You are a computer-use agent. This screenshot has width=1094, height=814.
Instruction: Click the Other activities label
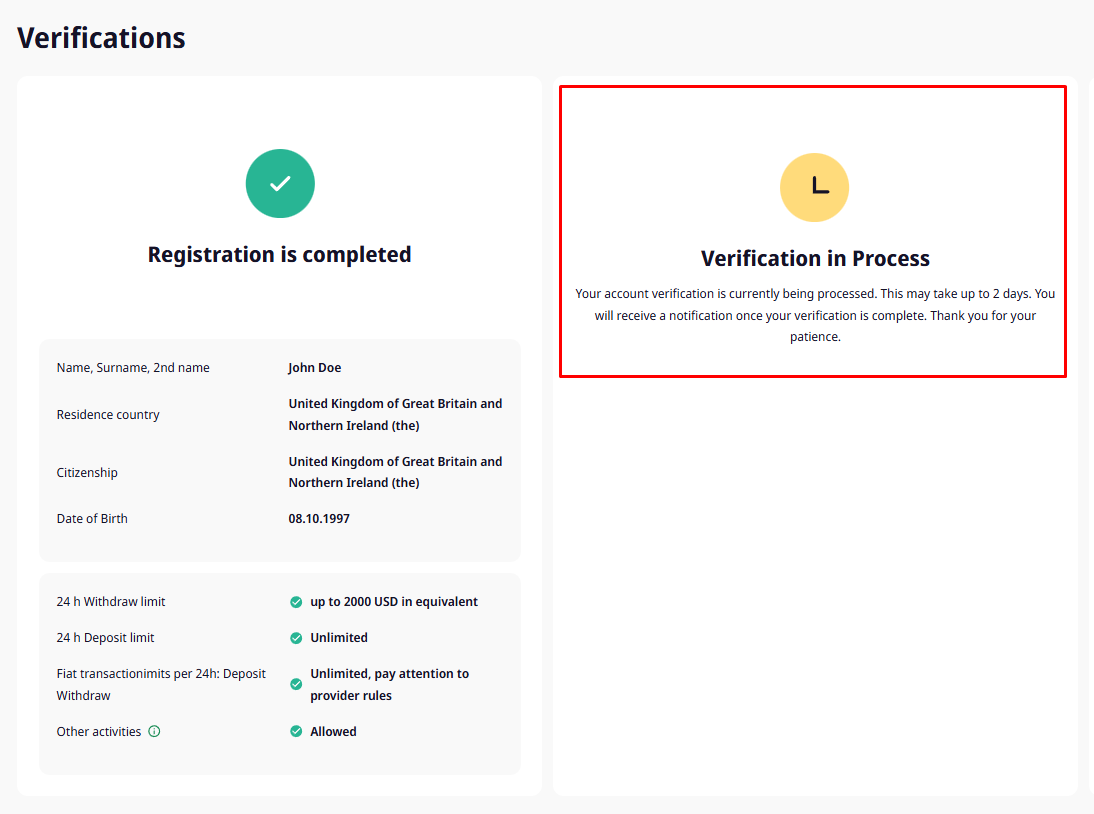[x=98, y=731]
